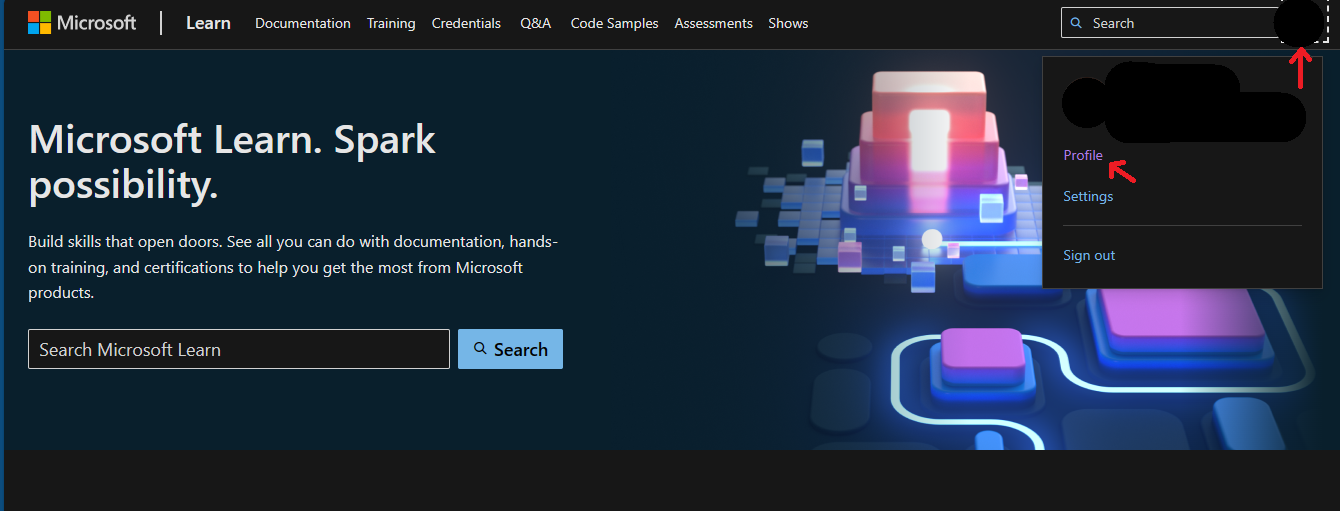Image resolution: width=1340 pixels, height=511 pixels.
Task: Open the Q&A menu item
Action: [x=536, y=23]
